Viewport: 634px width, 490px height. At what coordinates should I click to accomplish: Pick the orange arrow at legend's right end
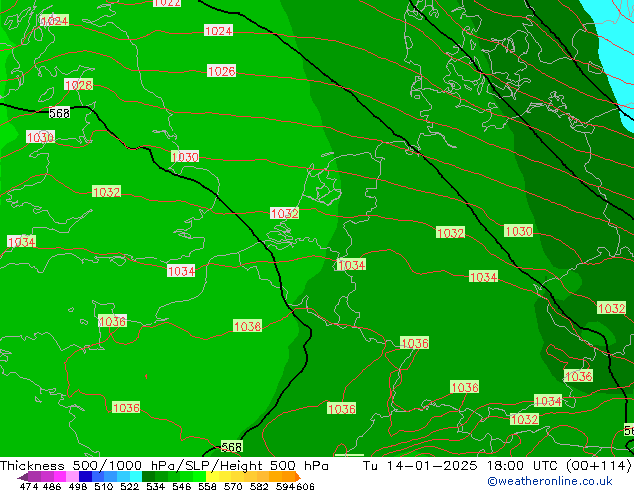click(298, 477)
